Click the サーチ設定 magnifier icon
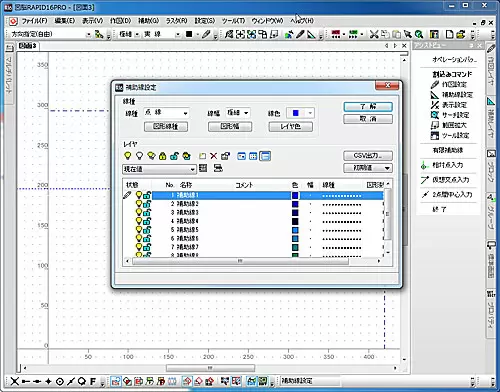The width and height of the screenshot is (500, 392). click(434, 115)
